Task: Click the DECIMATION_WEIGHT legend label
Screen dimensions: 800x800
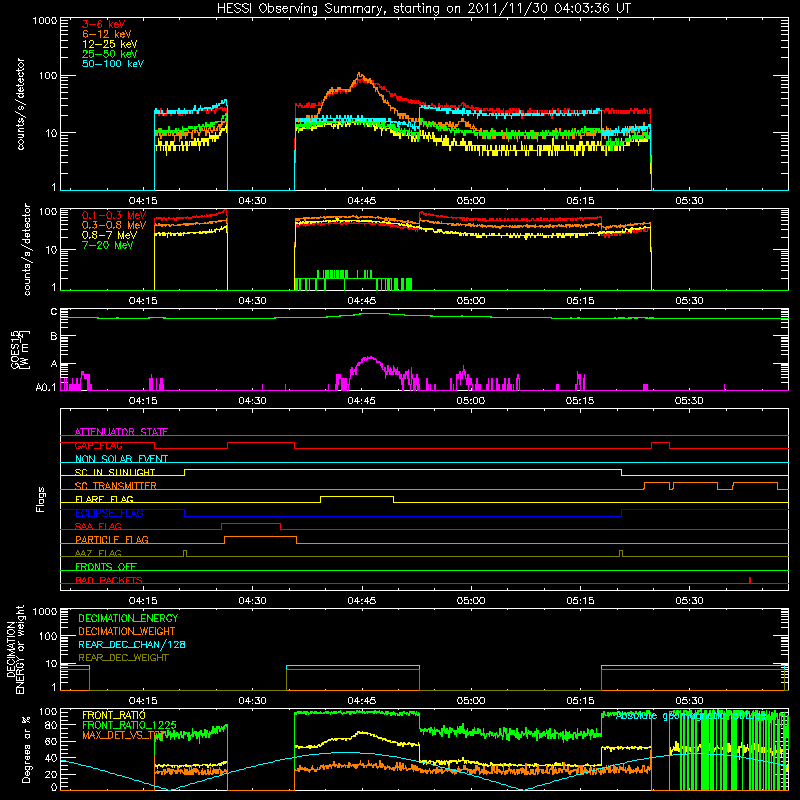Action: point(127,632)
